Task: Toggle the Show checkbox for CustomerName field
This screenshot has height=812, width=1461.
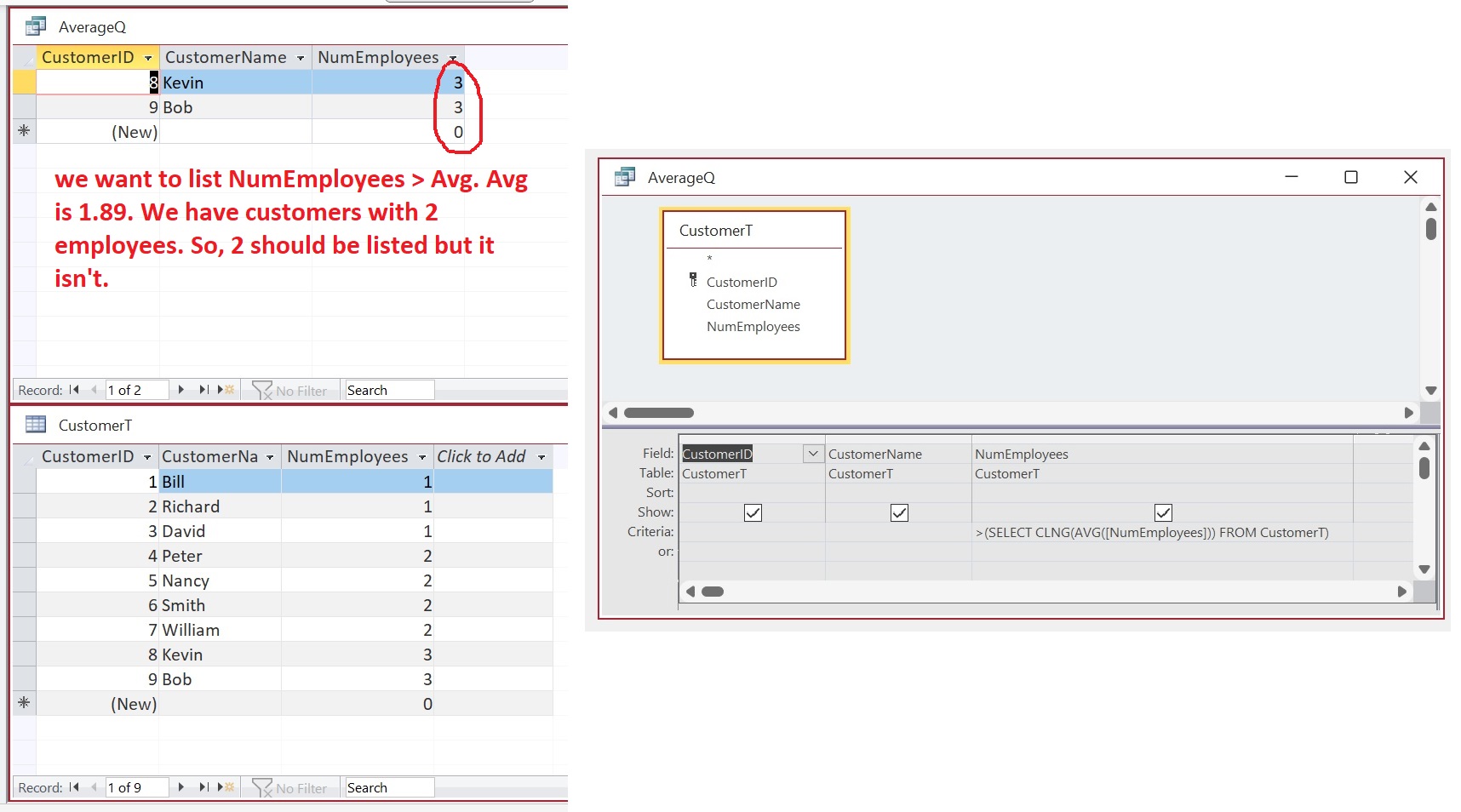Action: [x=898, y=512]
